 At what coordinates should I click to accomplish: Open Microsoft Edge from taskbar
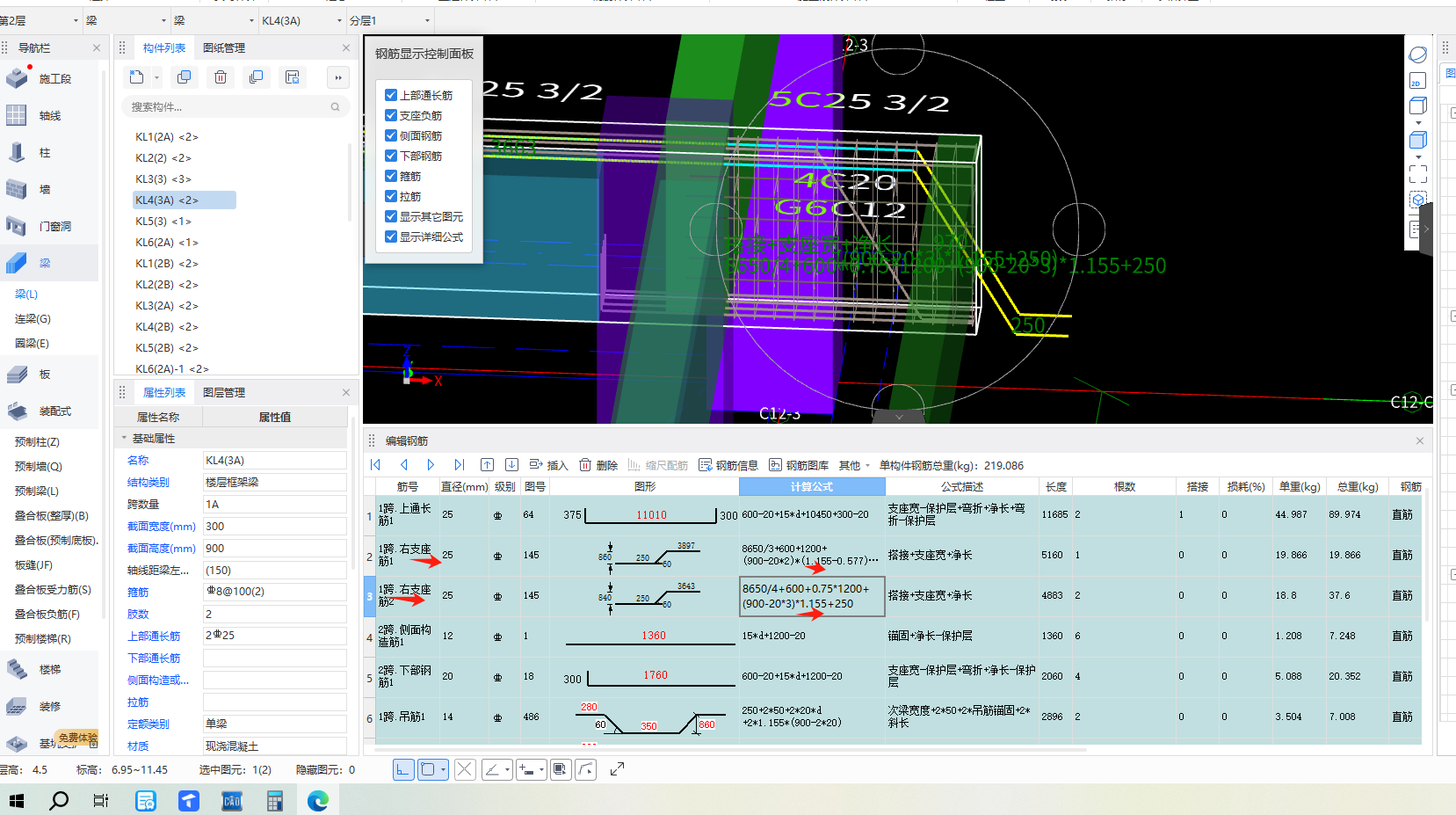pos(318,800)
